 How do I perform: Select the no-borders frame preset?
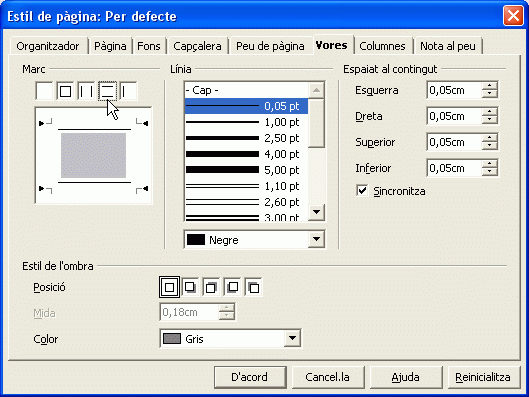(44, 91)
